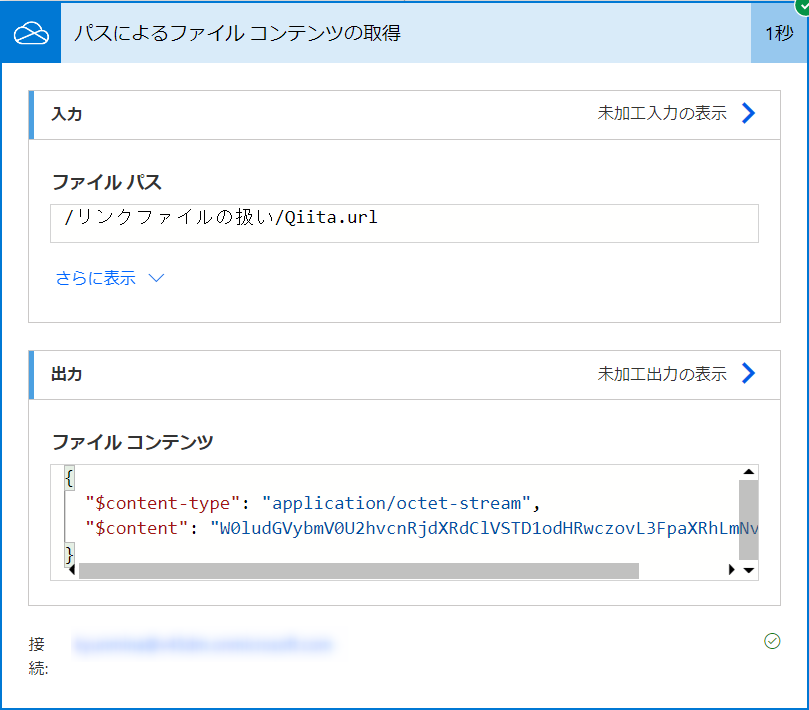Click the vertical scrollbar thumb in output box
The image size is (809, 710).
749,520
